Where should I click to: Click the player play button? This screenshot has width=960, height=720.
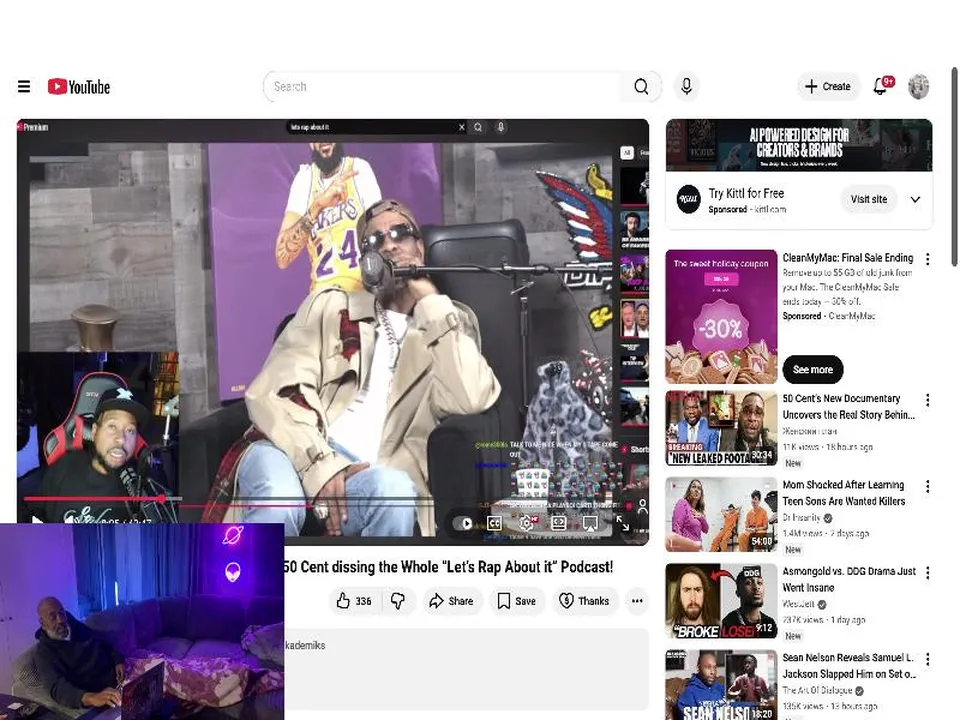[x=37, y=522]
